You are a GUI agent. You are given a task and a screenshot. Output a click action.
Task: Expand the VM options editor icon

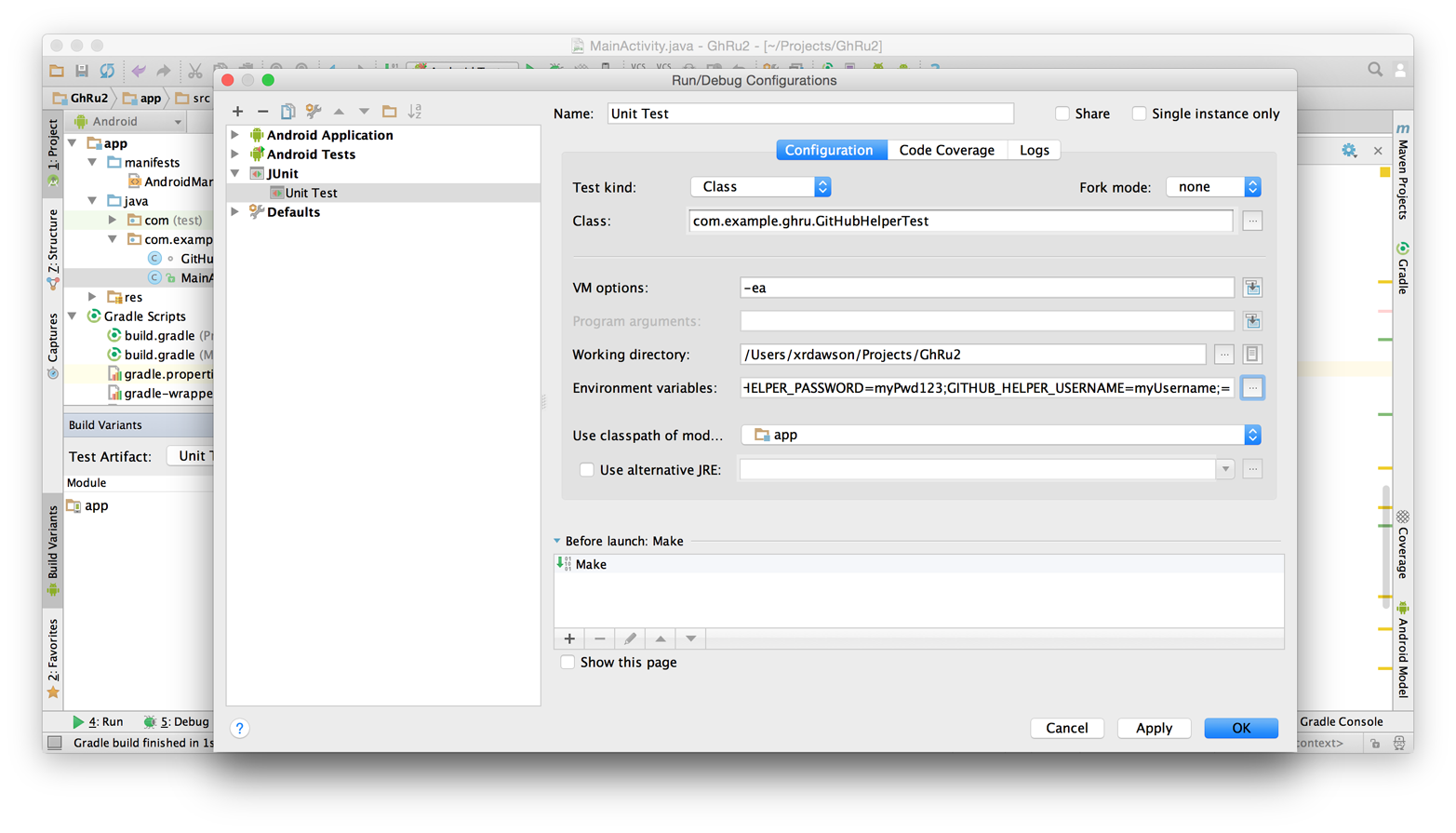coord(1252,288)
